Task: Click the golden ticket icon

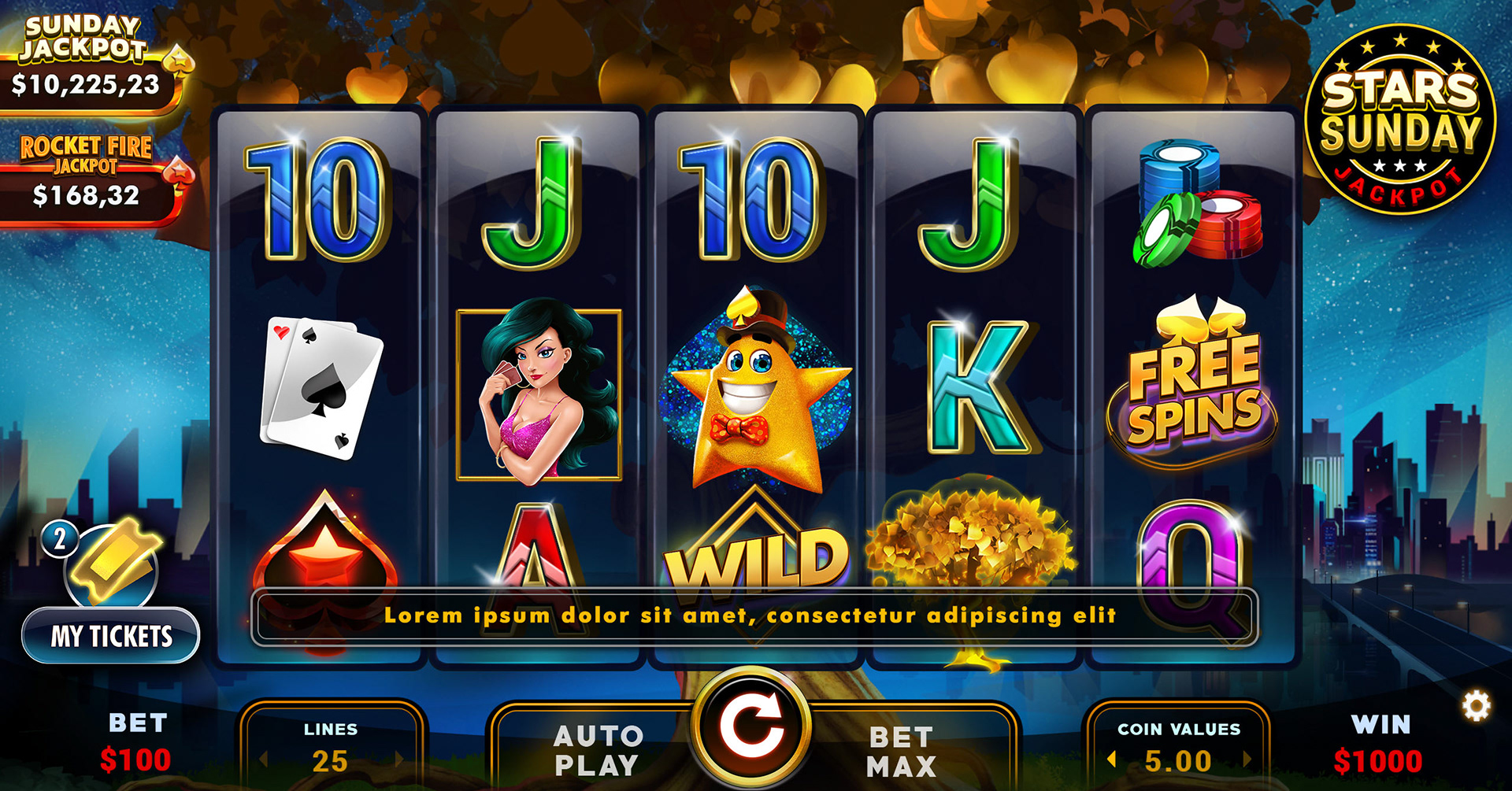Action: (113, 561)
